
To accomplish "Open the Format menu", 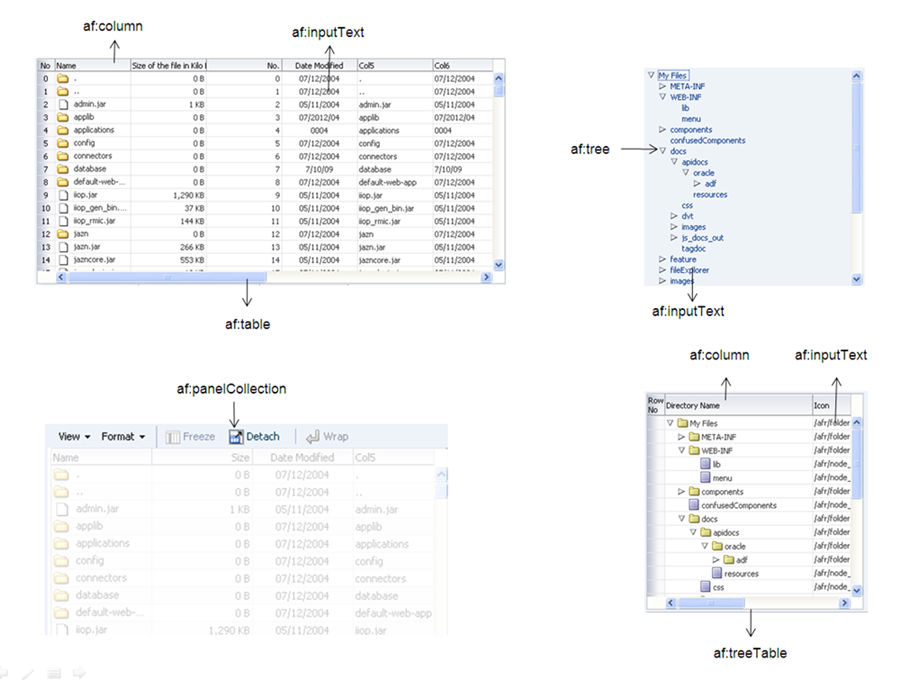I will pyautogui.click(x=123, y=437).
